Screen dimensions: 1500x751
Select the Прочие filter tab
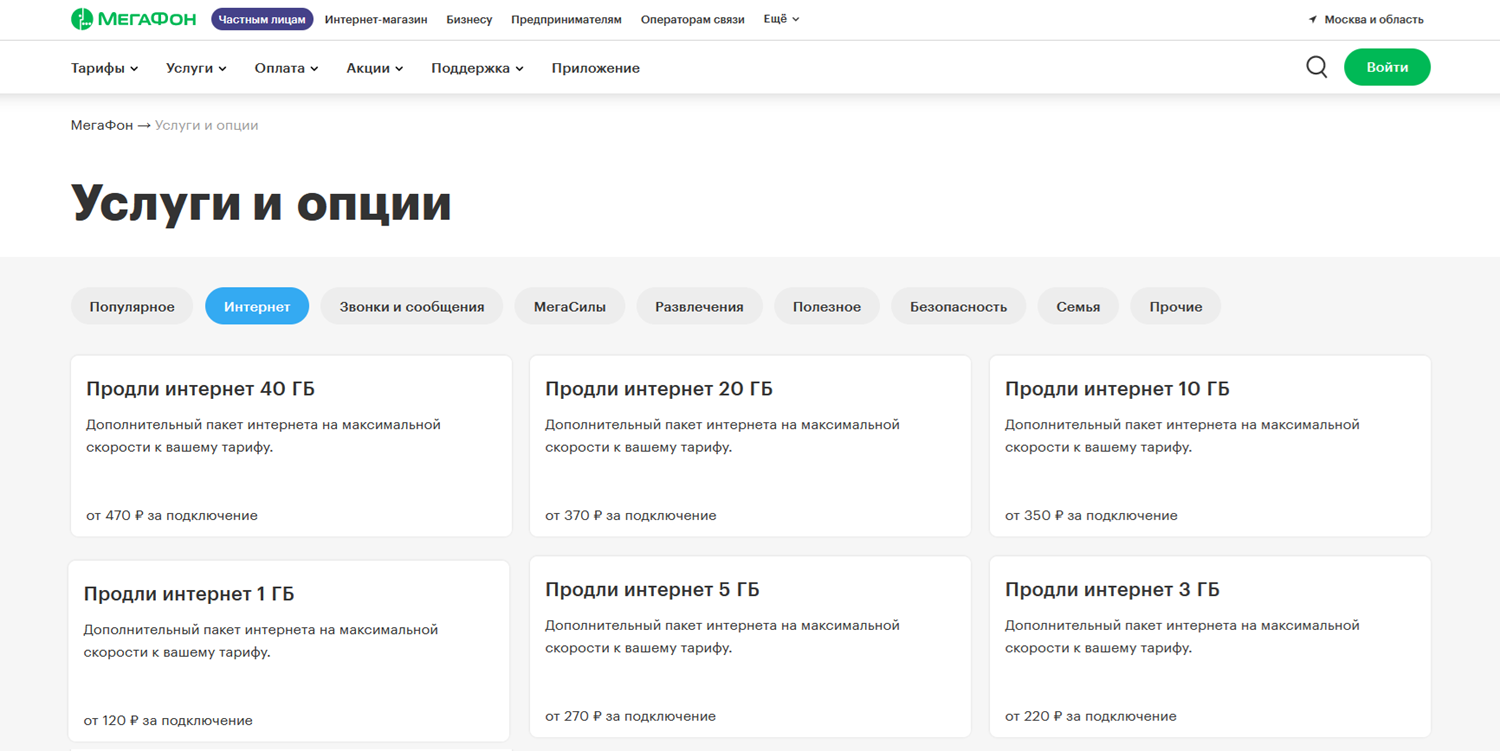coord(1176,307)
